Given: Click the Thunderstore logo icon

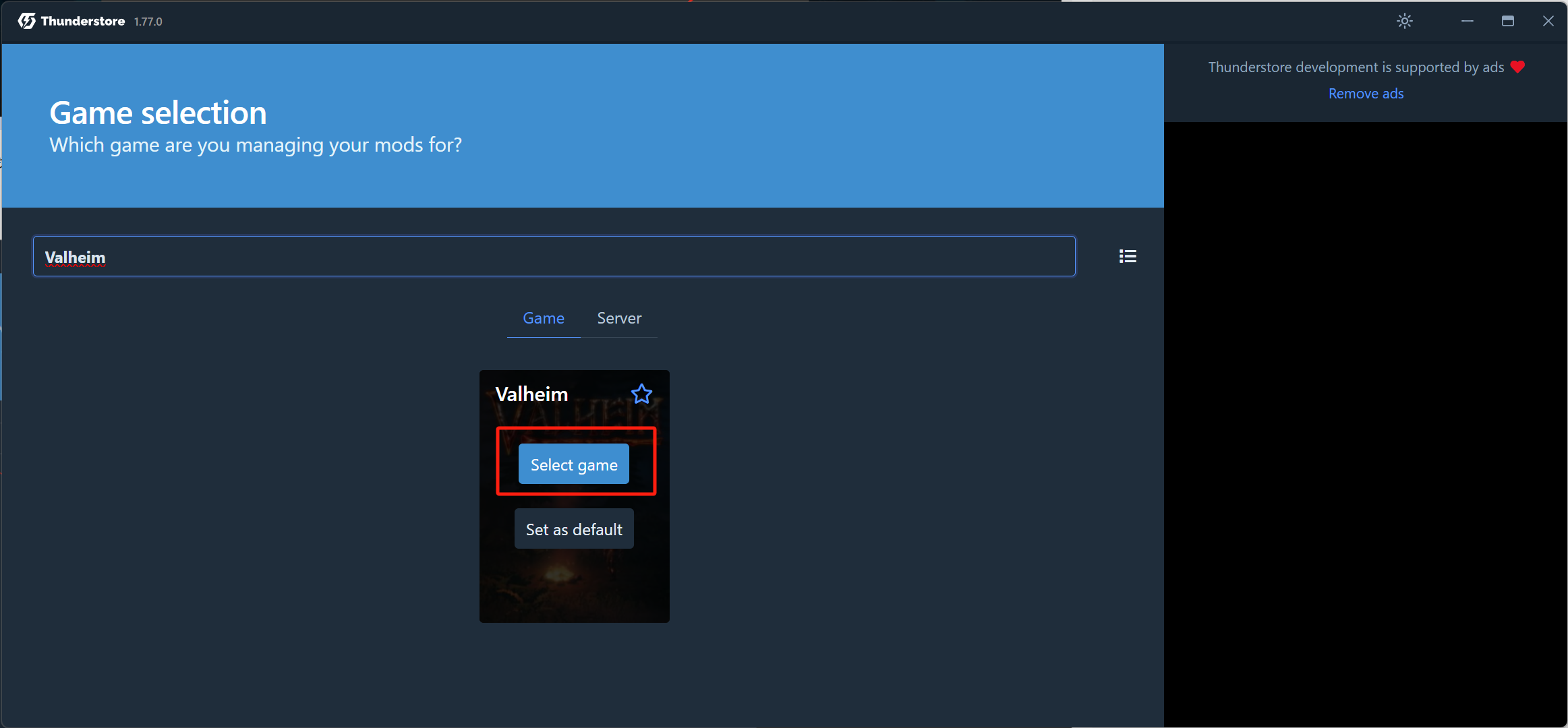Looking at the screenshot, I should point(26,21).
